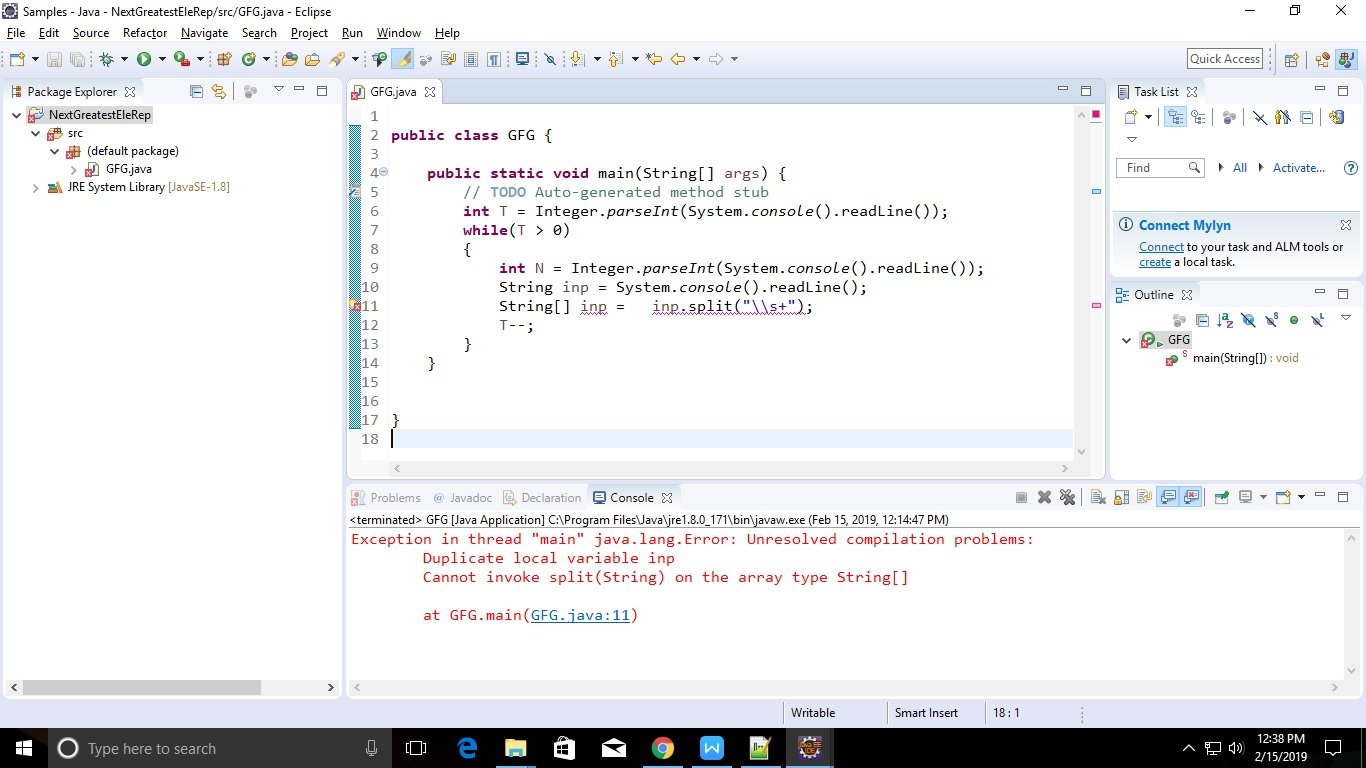Open the New Task dropdown arrow

pos(1148,118)
